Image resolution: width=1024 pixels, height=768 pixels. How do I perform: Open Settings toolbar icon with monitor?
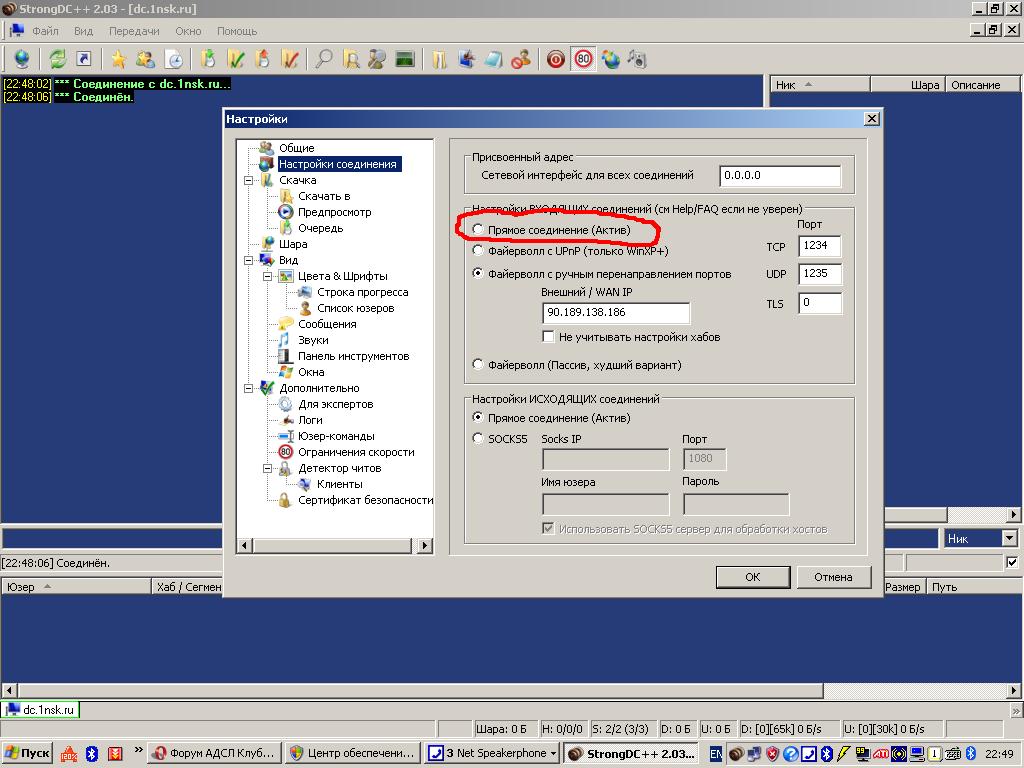466,59
